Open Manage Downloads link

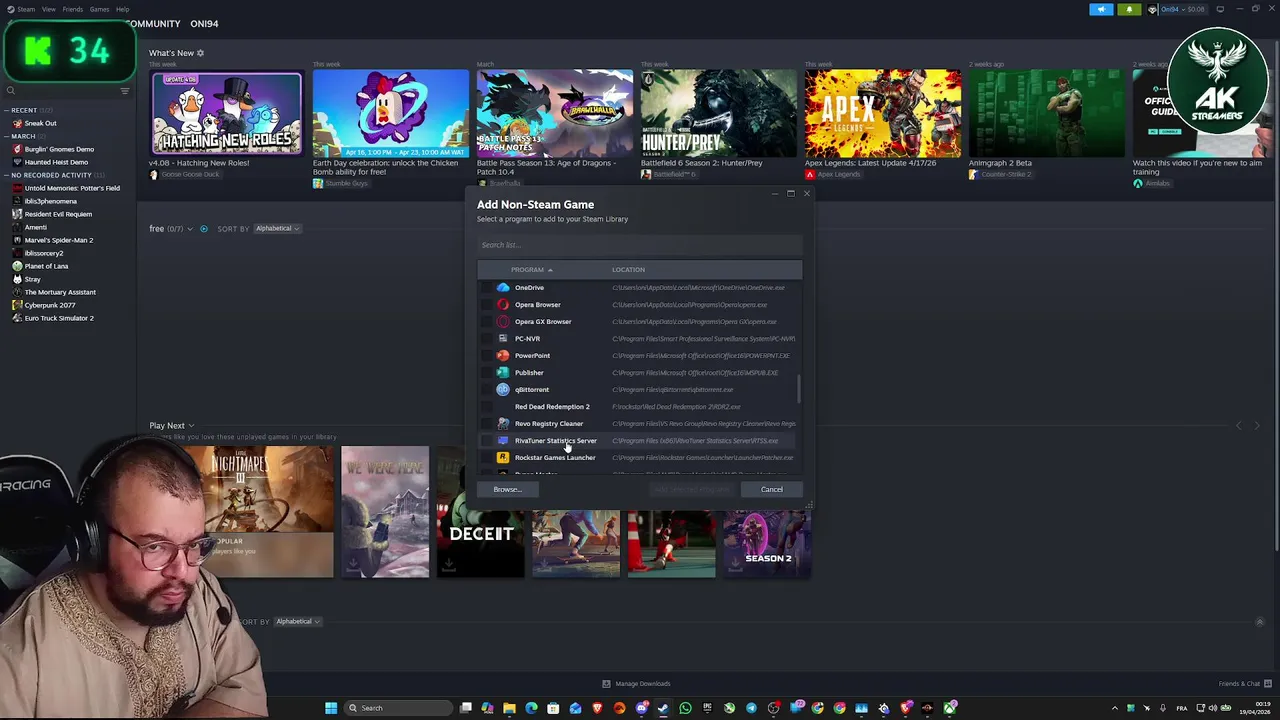[636, 684]
